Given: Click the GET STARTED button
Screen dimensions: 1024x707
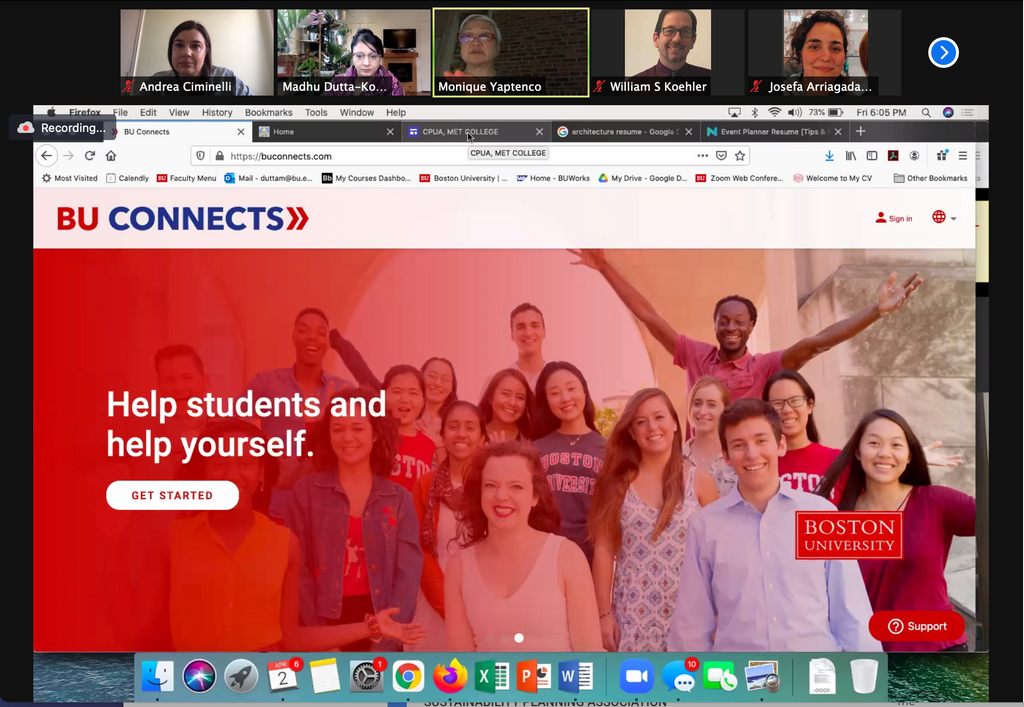Looking at the screenshot, I should point(172,495).
